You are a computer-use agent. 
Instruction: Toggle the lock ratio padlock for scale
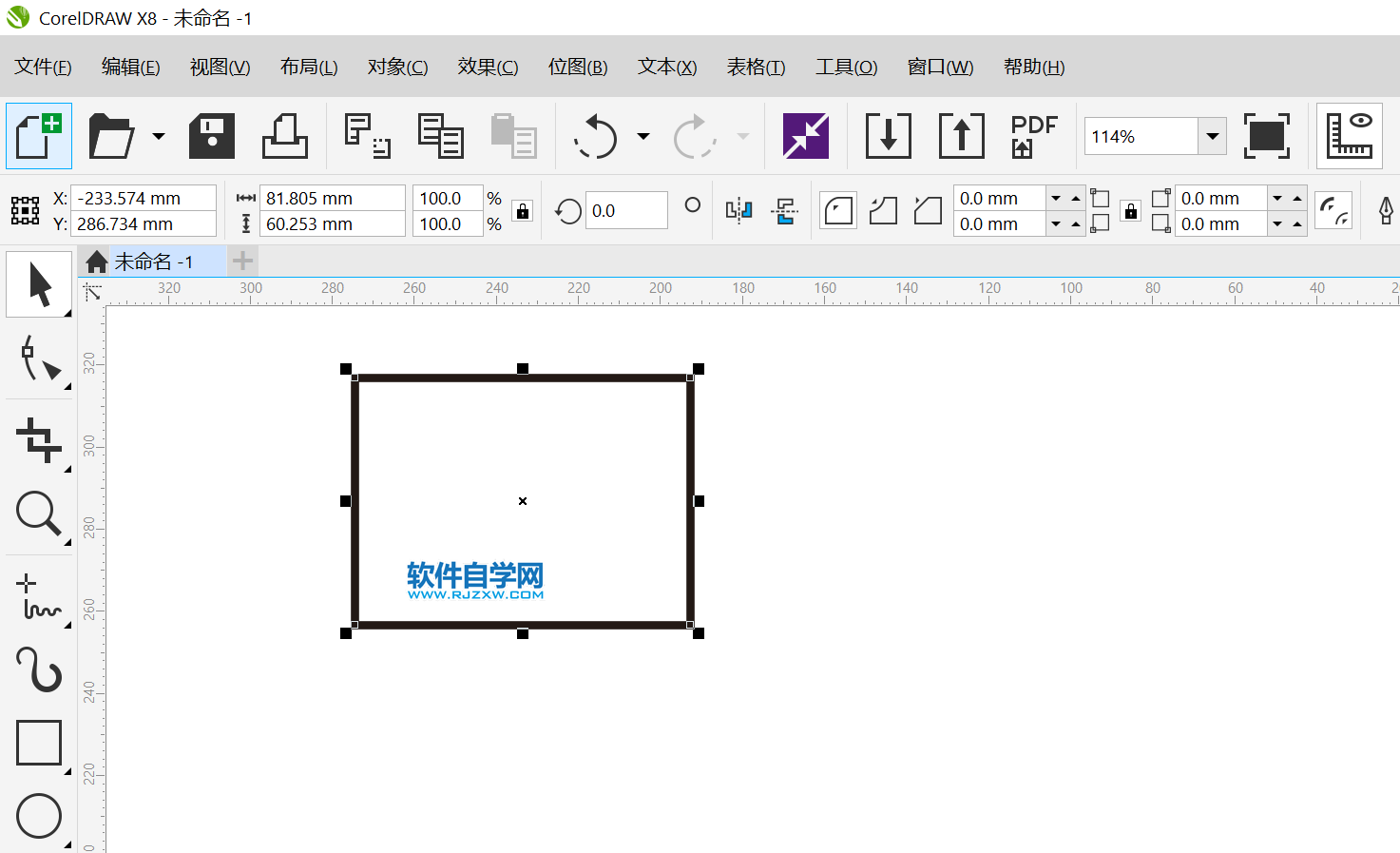(x=523, y=211)
